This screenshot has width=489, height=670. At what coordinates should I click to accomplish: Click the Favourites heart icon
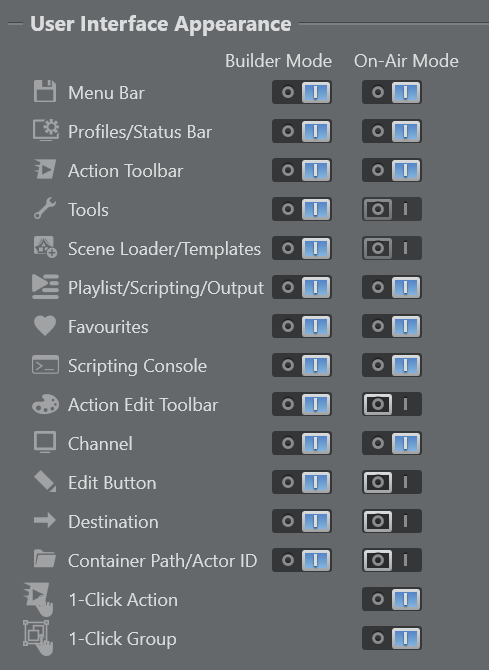pos(45,325)
